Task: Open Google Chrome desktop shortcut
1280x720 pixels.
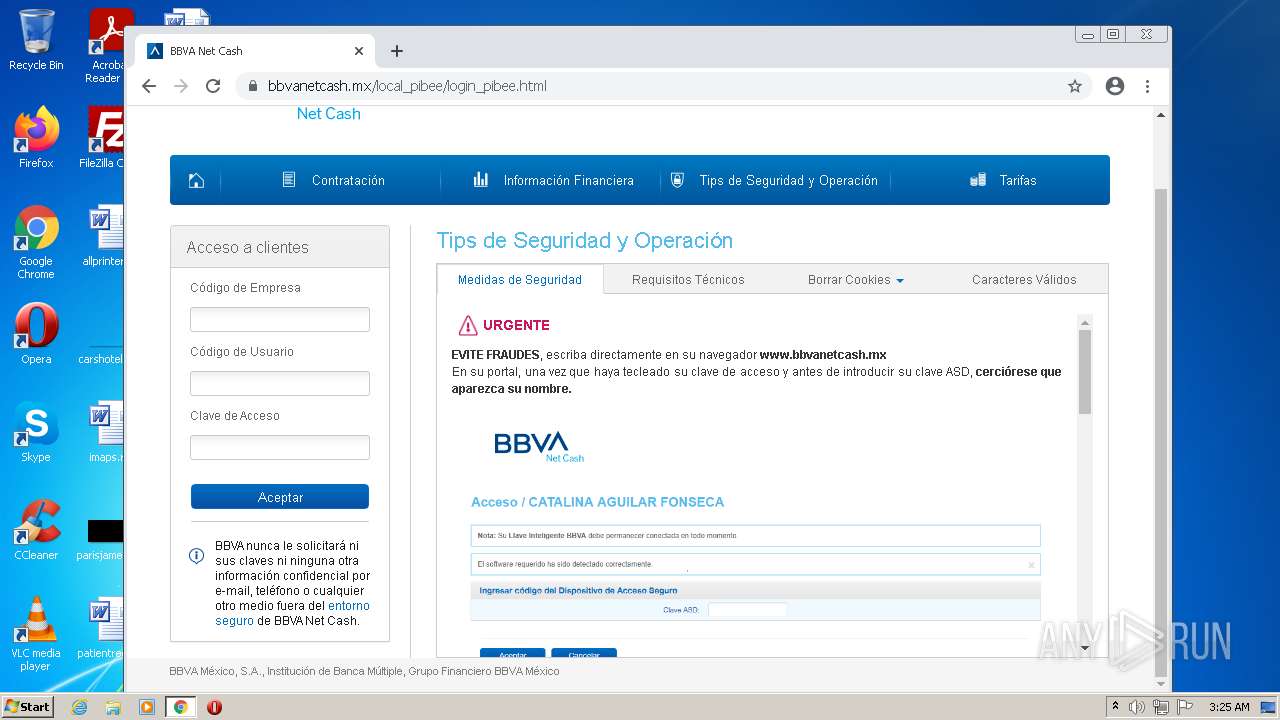Action: tap(36, 243)
